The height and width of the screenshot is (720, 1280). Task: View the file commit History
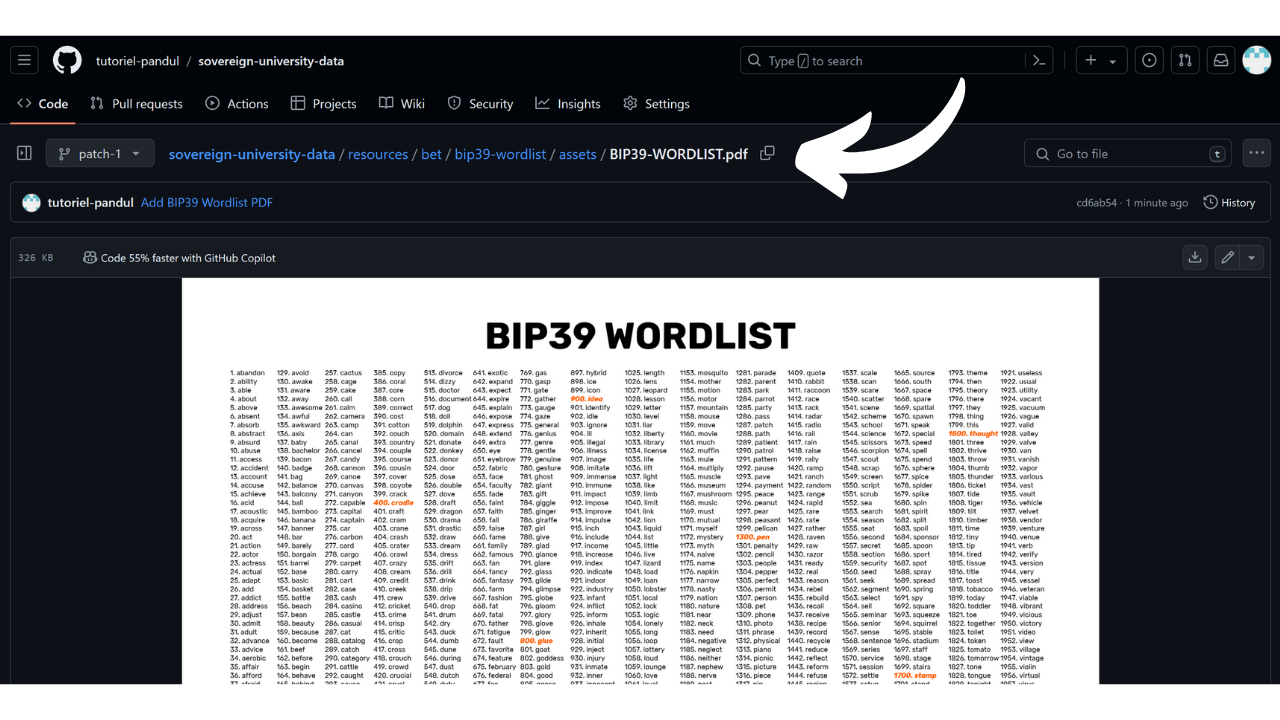1229,203
